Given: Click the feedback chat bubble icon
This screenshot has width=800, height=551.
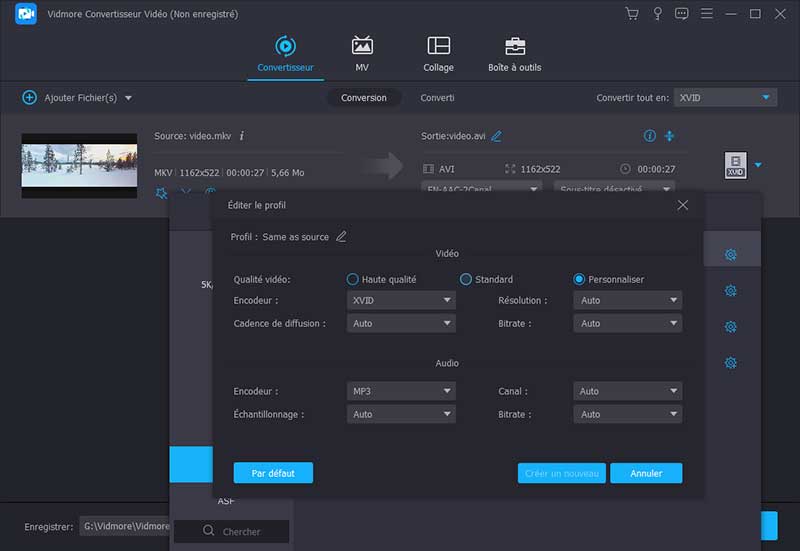Looking at the screenshot, I should pos(681,14).
